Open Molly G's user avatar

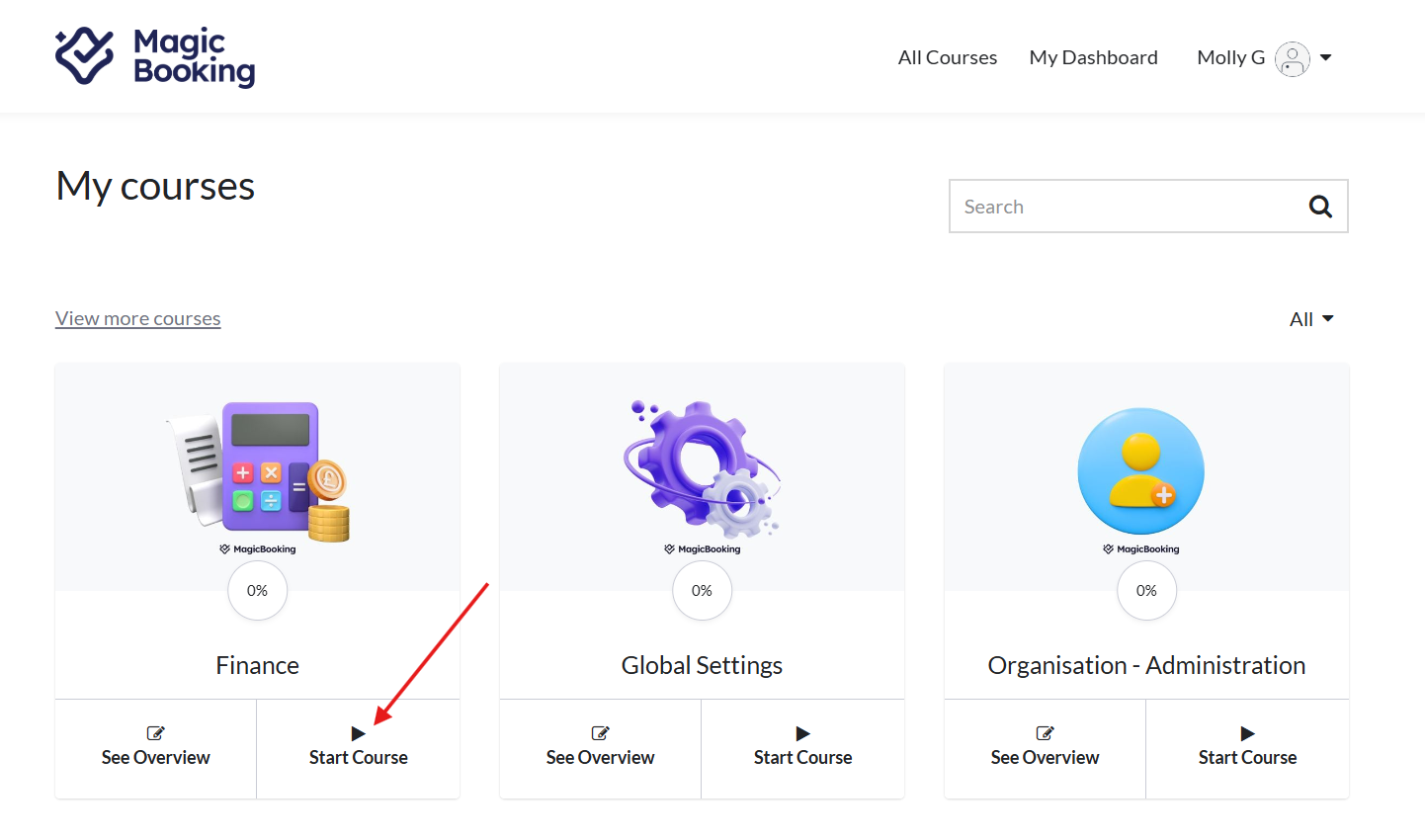click(x=1293, y=58)
